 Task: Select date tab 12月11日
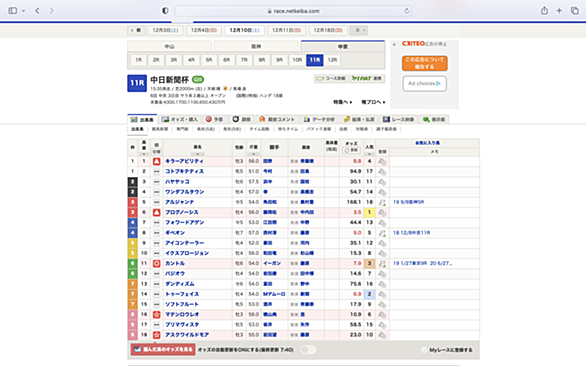coord(286,30)
